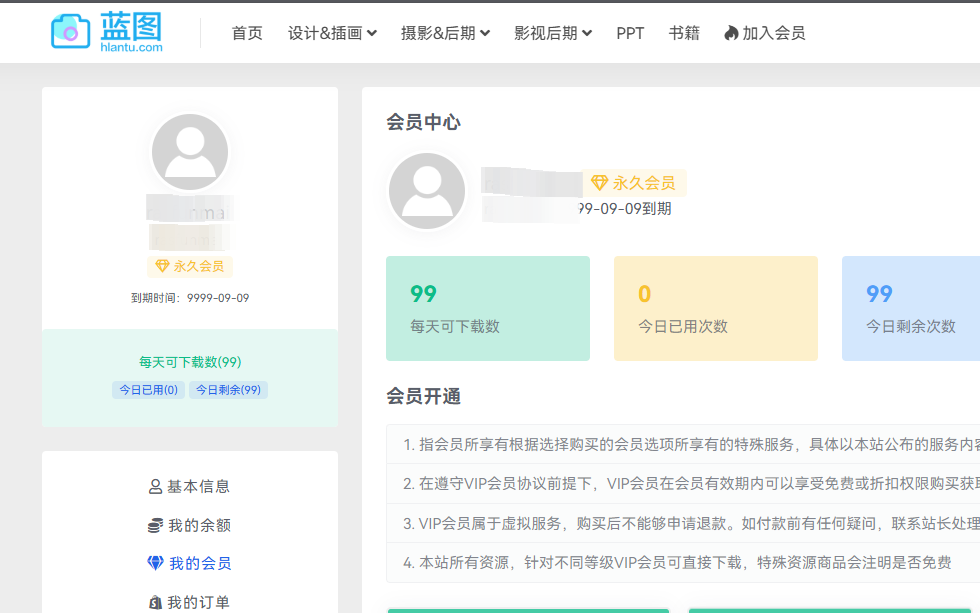Click the yellow 今日已用次数 stat card

point(716,308)
